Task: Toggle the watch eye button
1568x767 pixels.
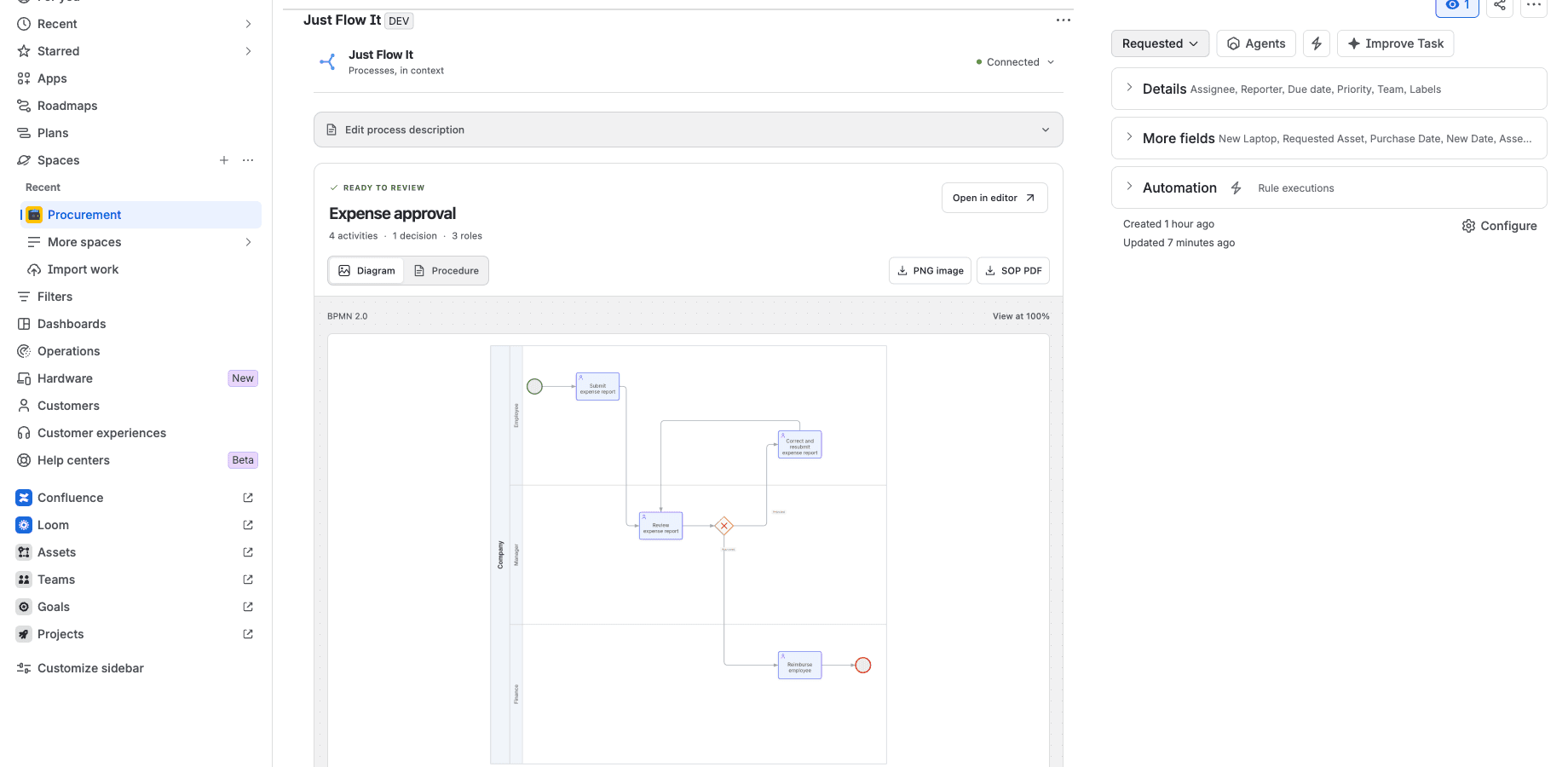Action: pos(1457,5)
